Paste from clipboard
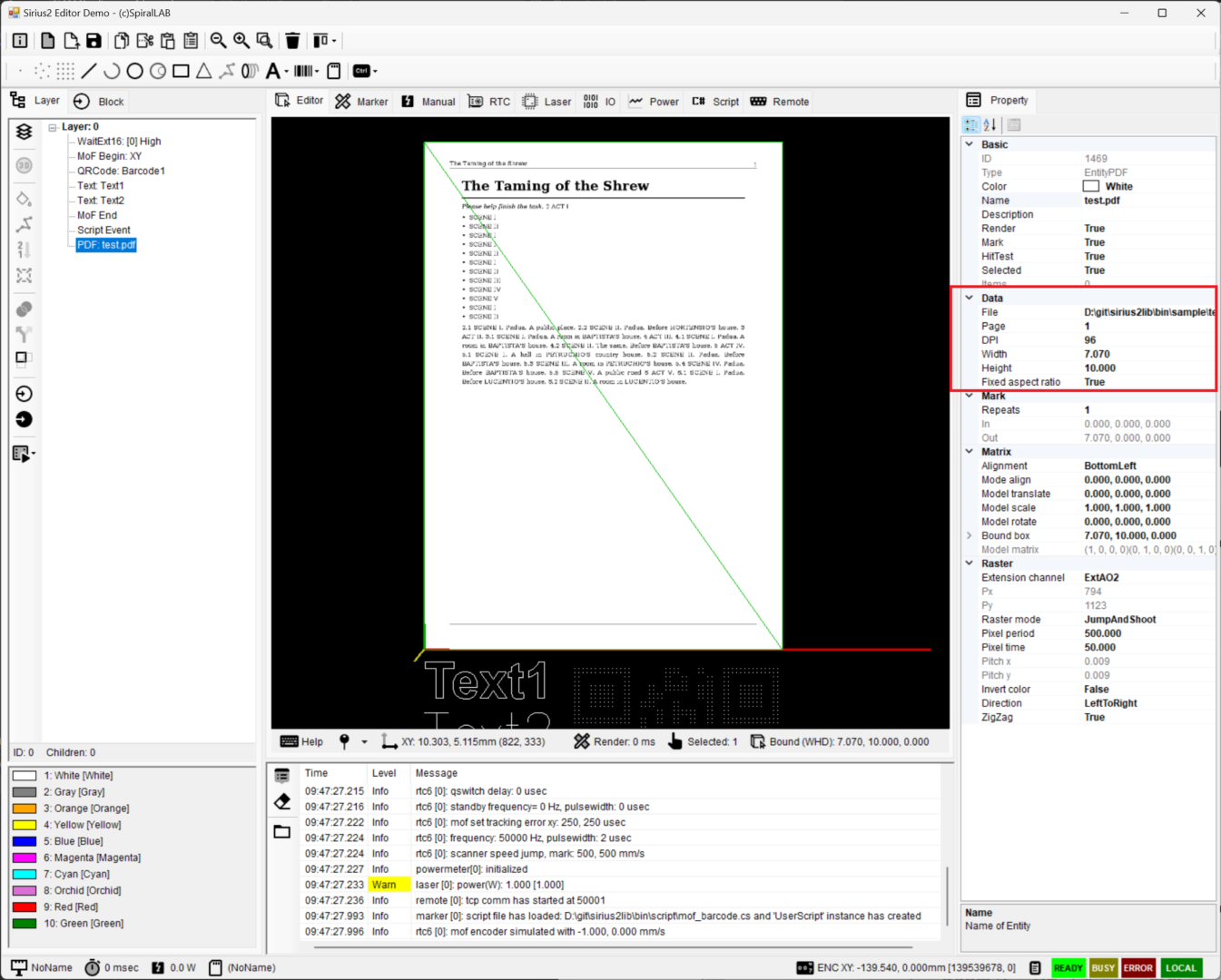 pyautogui.click(x=168, y=40)
